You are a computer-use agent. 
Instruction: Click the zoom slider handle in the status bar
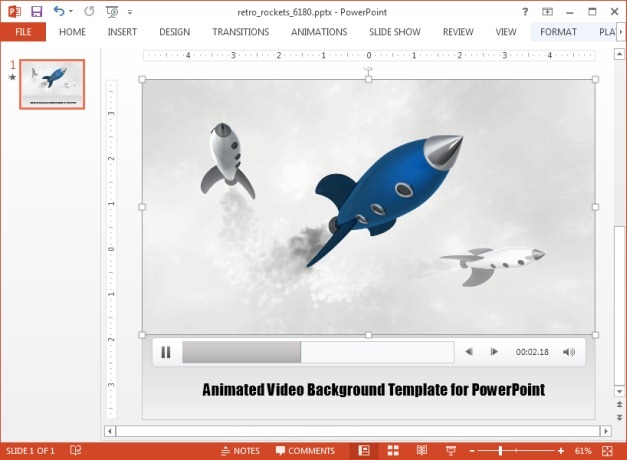click(500, 451)
